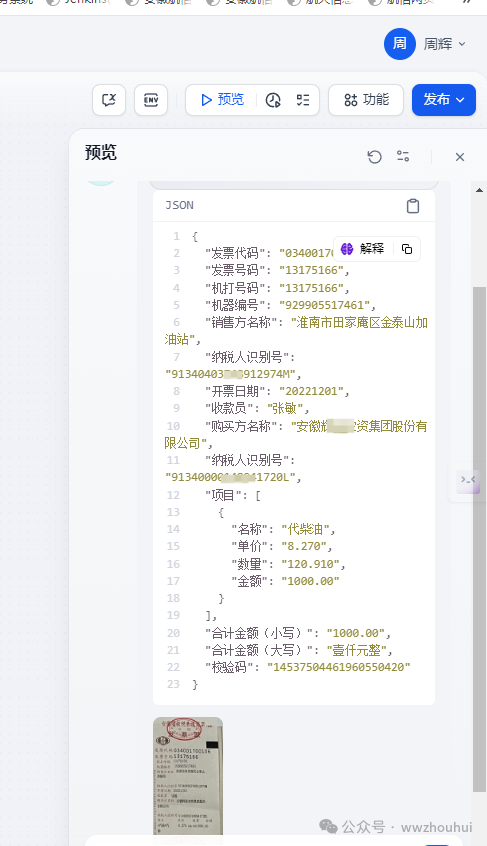The height and width of the screenshot is (846, 487).
Task: Click the date value "20221201"
Action: (312, 391)
